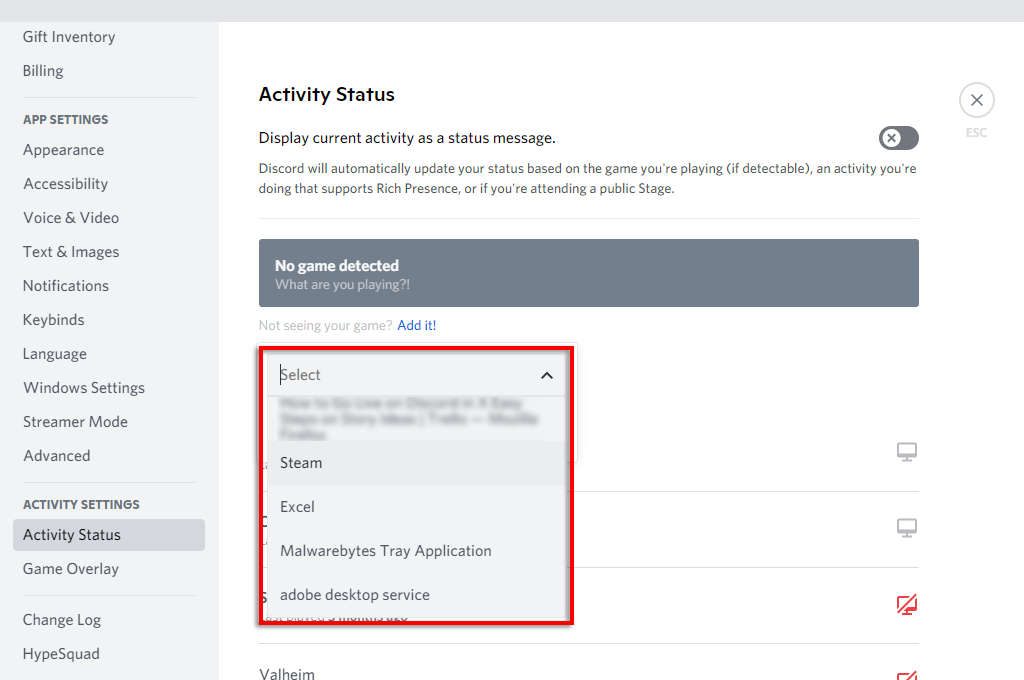
Task: Open Appearance settings
Action: click(64, 150)
